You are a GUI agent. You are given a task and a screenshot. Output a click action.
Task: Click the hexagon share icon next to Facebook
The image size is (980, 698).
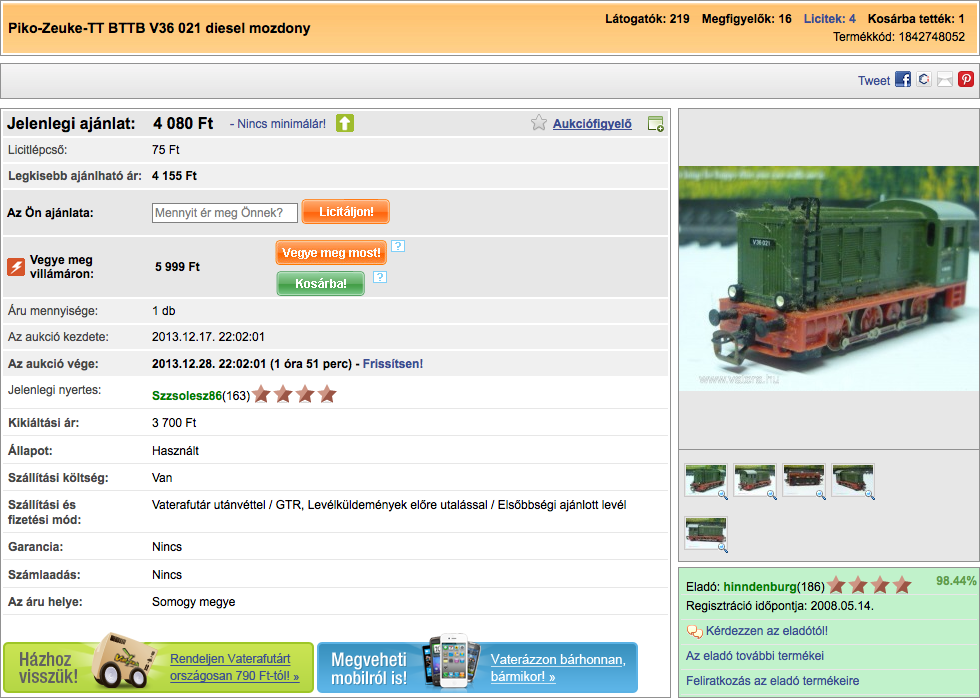pyautogui.click(x=924, y=80)
